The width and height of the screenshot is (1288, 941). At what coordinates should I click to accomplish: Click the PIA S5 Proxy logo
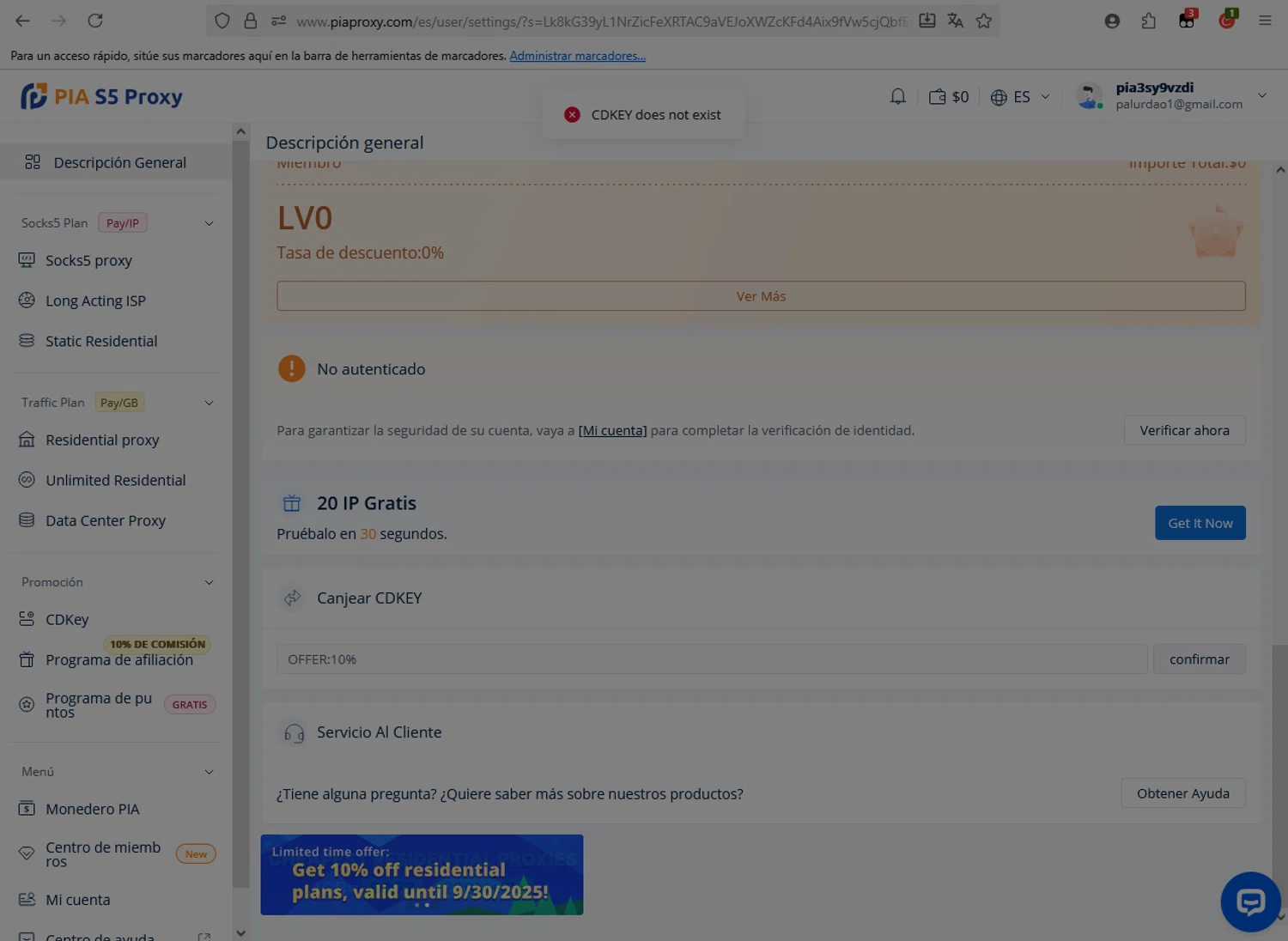coord(102,96)
